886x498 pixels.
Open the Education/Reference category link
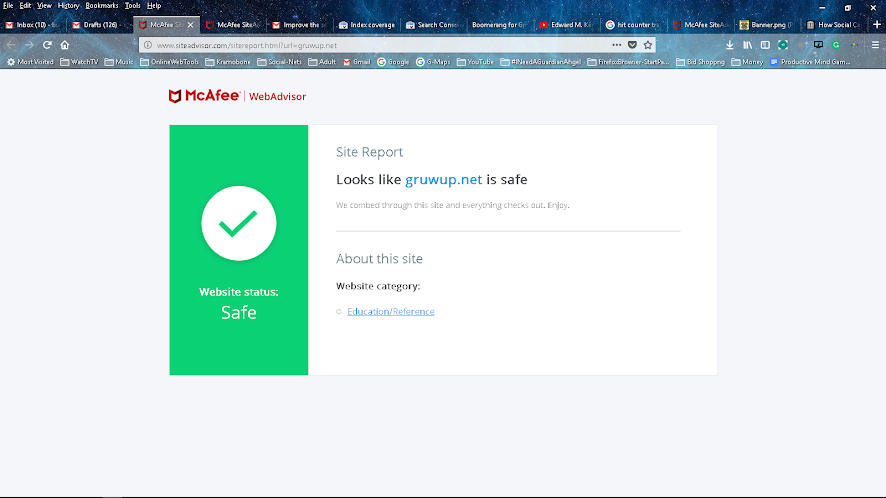click(390, 311)
